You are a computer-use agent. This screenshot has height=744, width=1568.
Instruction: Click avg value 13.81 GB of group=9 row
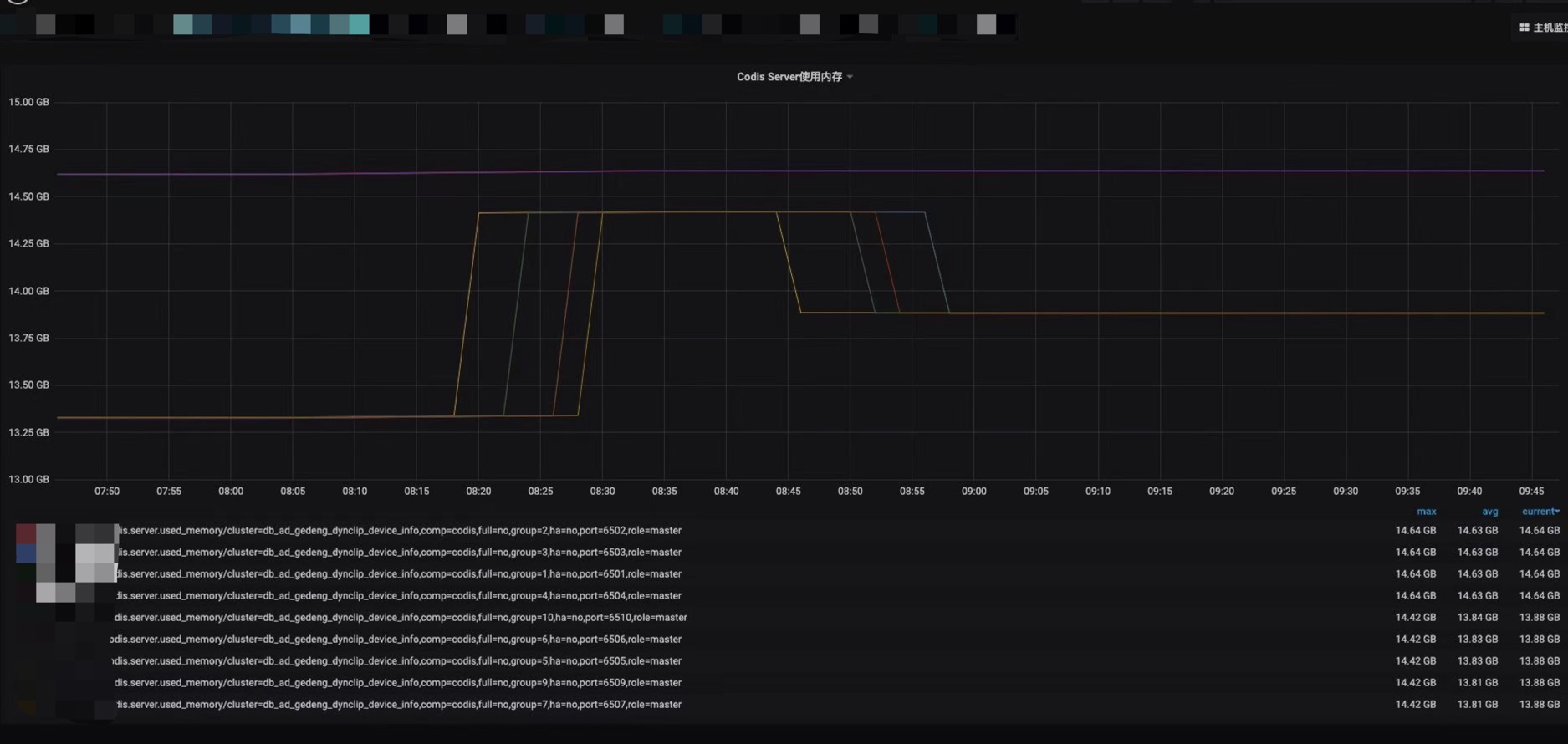(x=1478, y=683)
